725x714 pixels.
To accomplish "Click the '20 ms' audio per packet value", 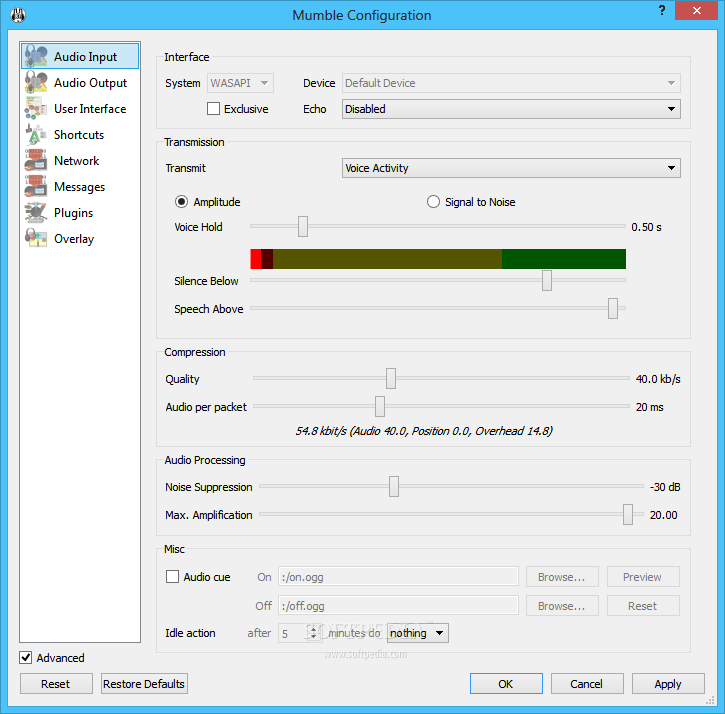I will [x=649, y=407].
